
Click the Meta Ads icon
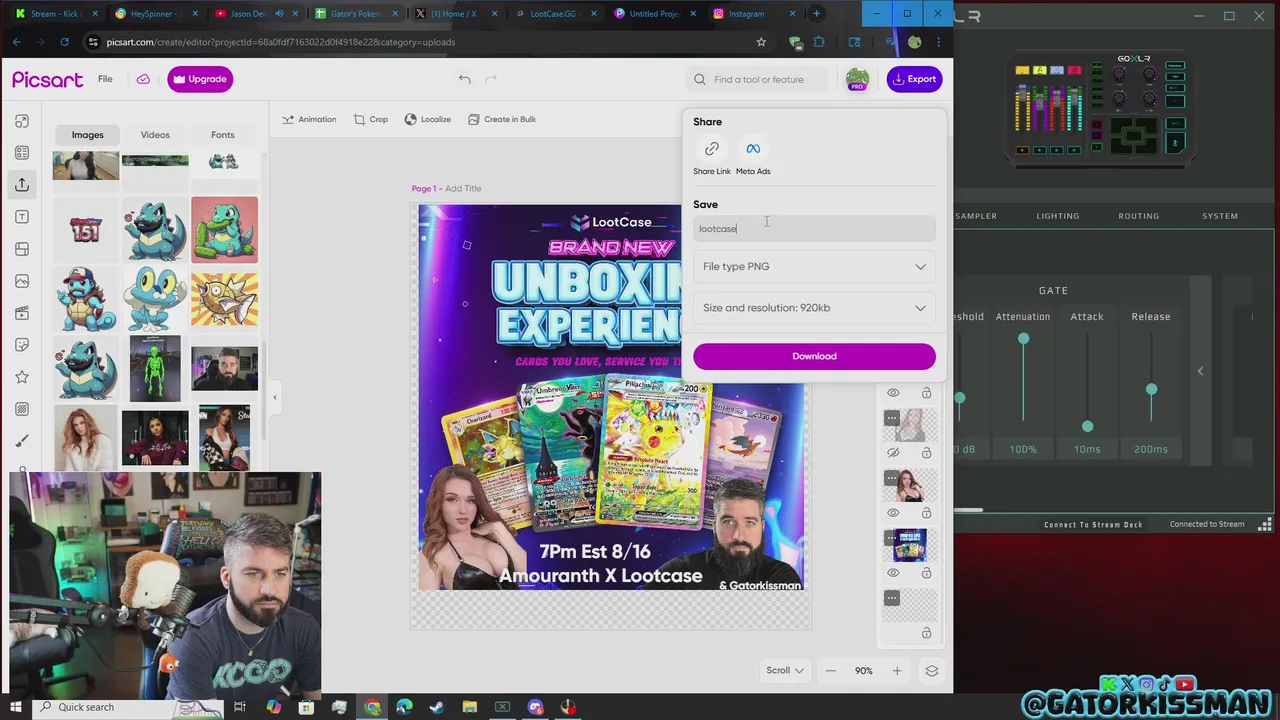[753, 149]
